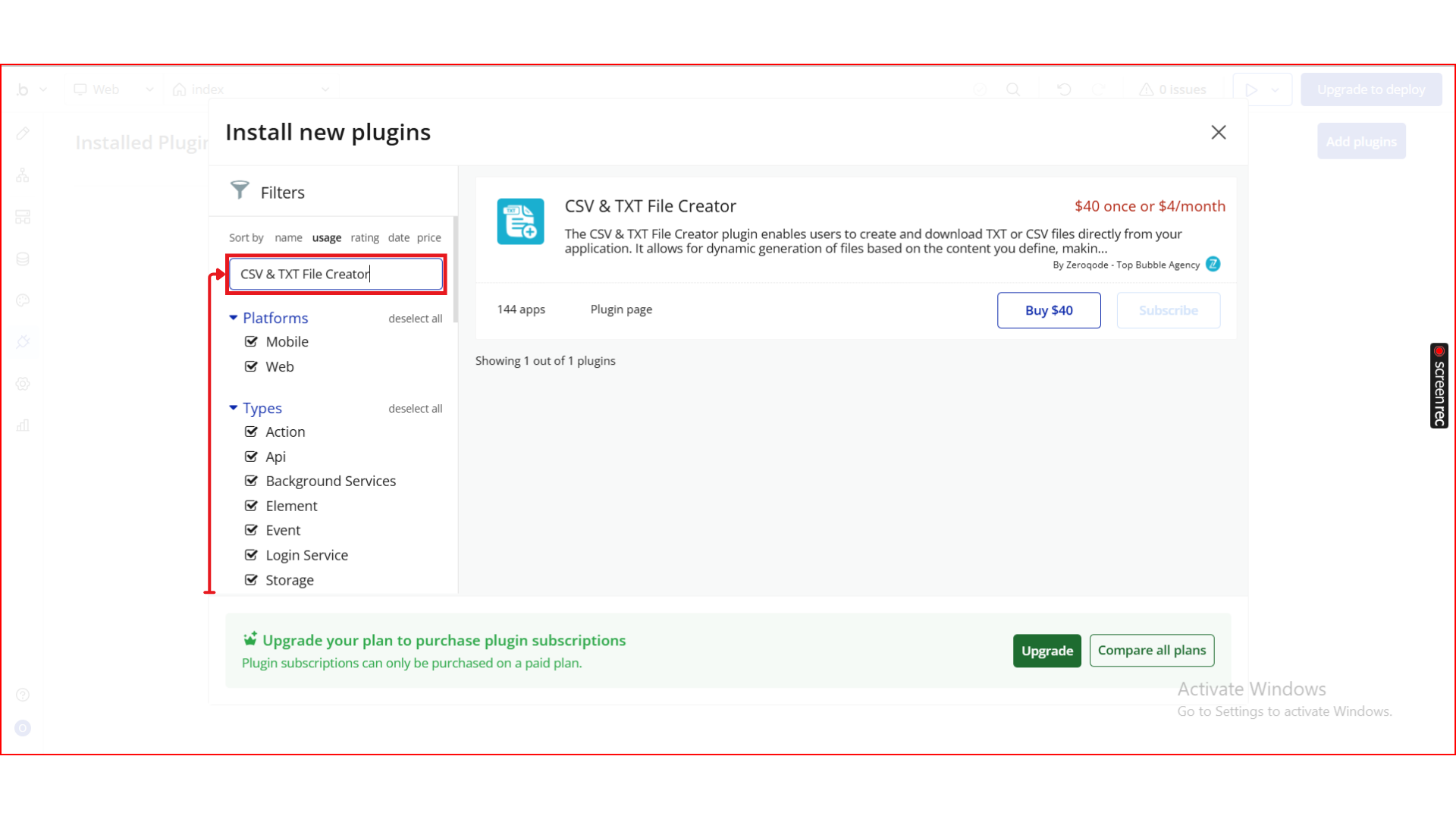Open the Logs chart icon in sidebar
This screenshot has height=819, width=1456.
[x=23, y=425]
